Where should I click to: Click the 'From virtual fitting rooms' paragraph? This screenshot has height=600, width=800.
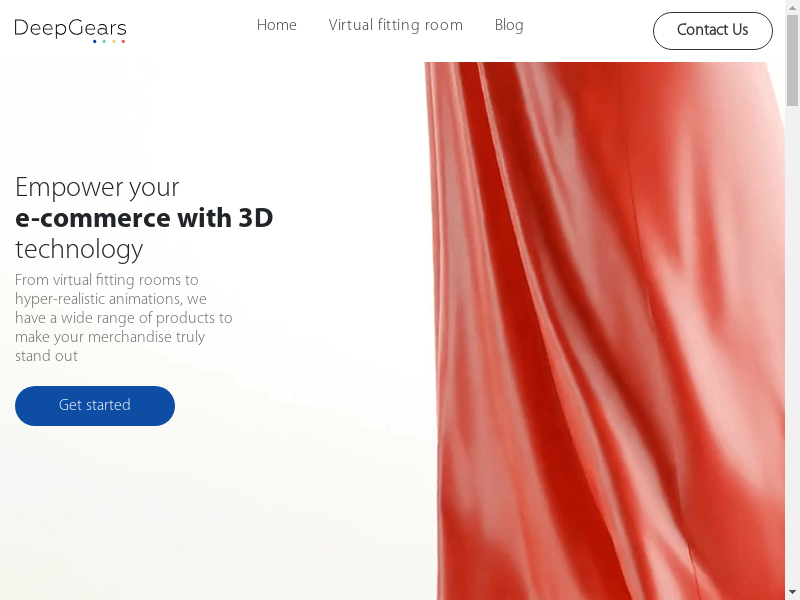click(x=123, y=318)
